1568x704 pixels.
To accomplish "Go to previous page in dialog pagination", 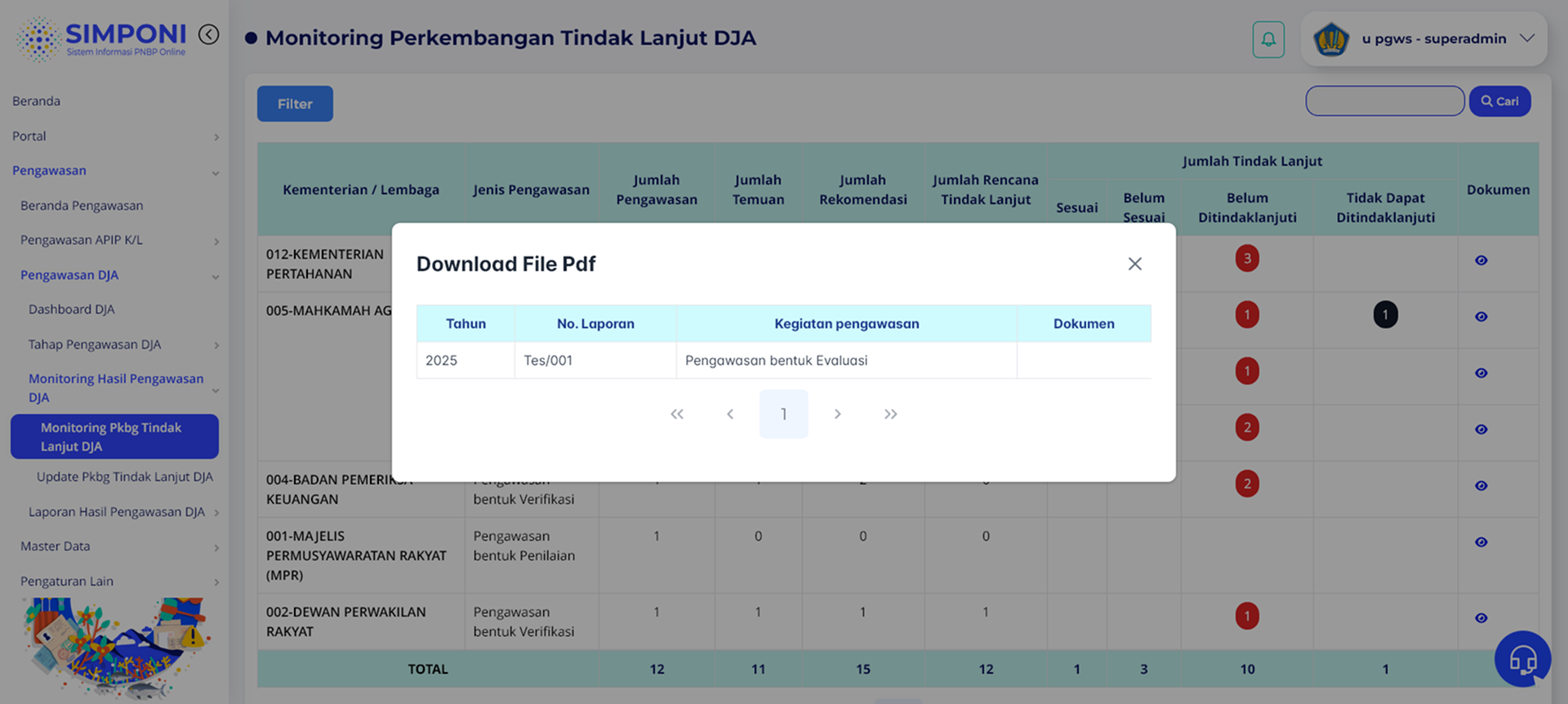I will (730, 414).
